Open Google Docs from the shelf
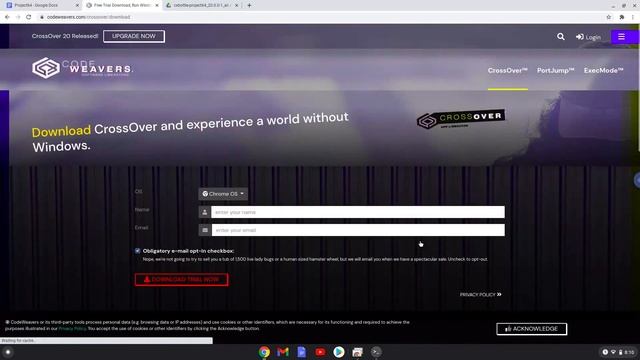Viewport: 640px width, 360px height. 302,352
